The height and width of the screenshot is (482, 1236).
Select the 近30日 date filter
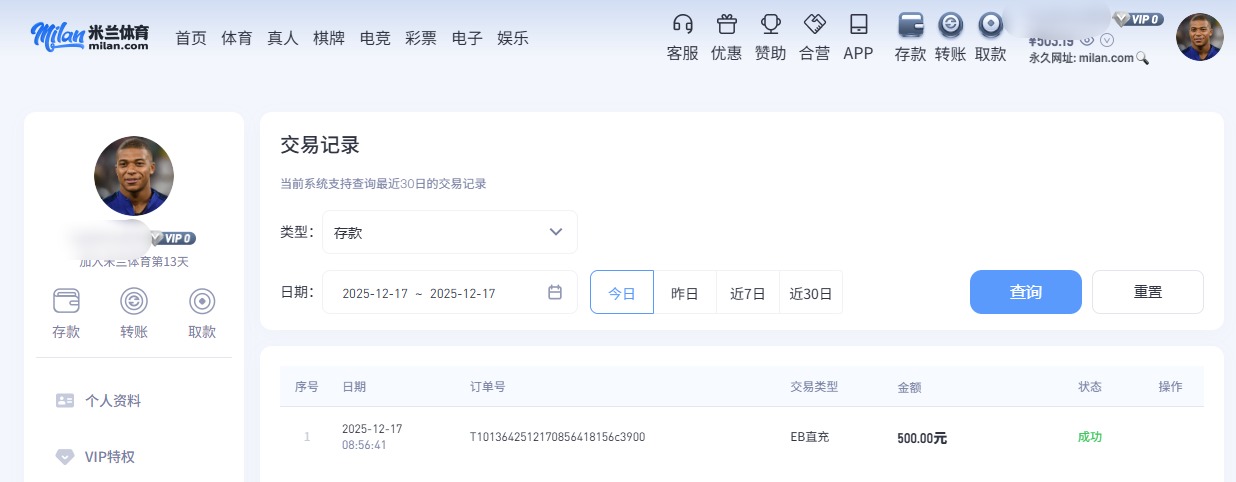click(x=811, y=292)
